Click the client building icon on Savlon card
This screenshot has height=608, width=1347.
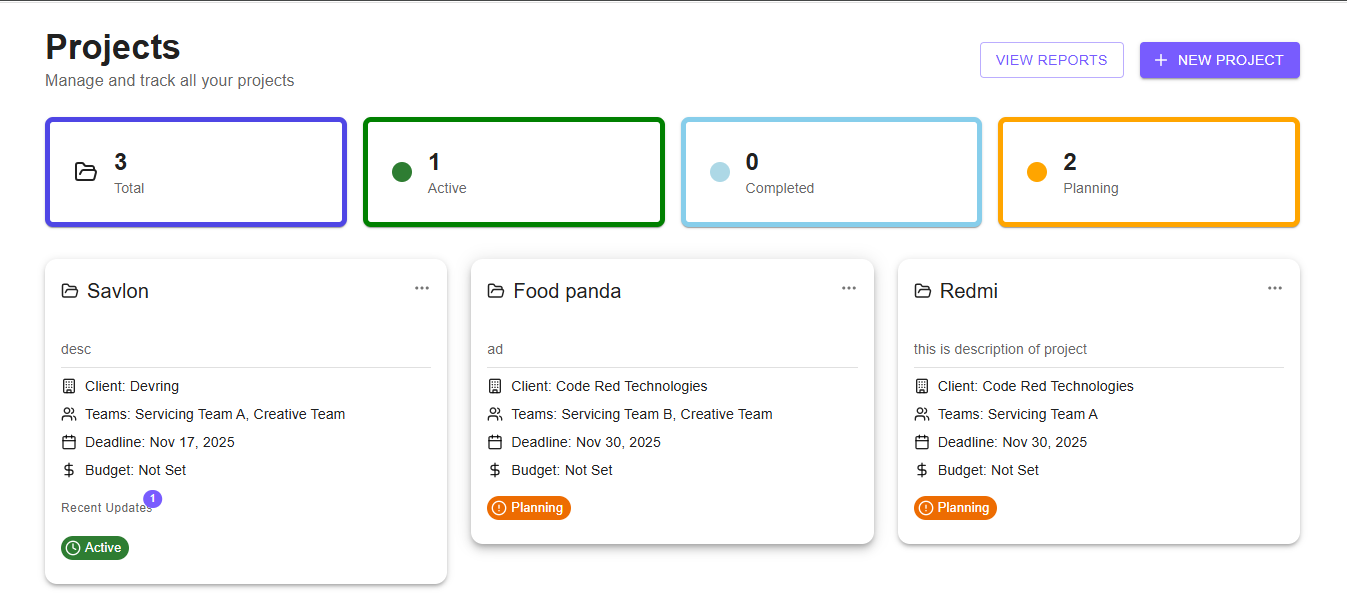[x=69, y=386]
